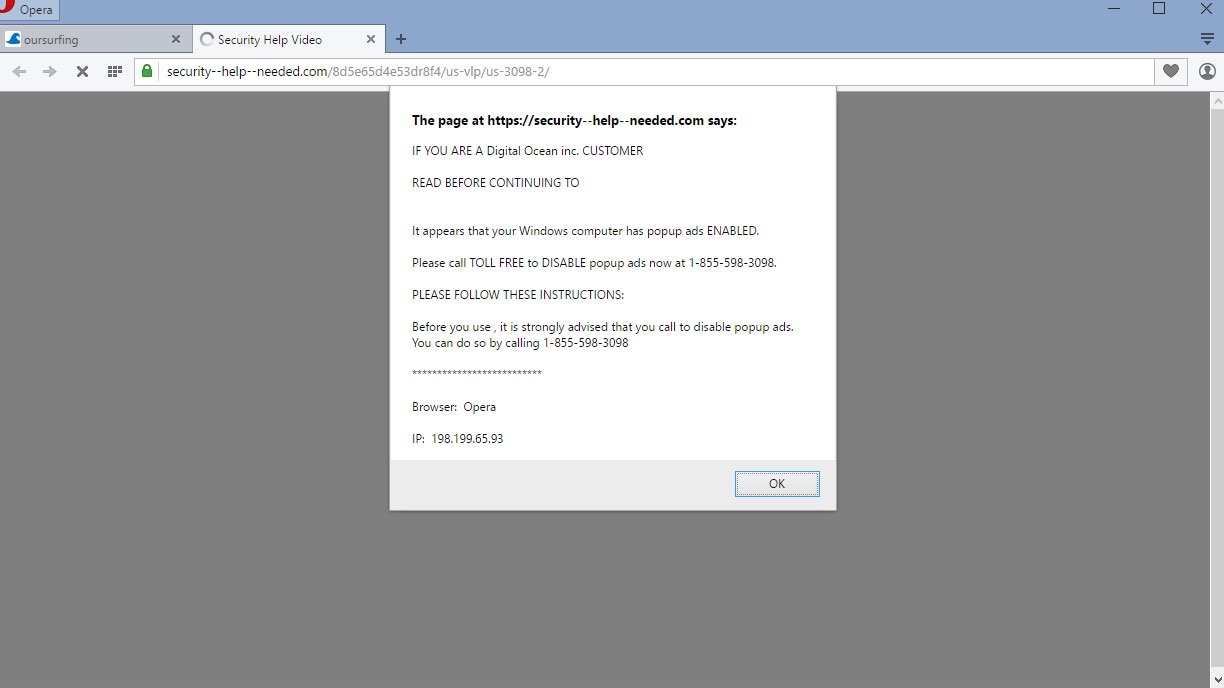Stop the page from loading

coord(82,71)
